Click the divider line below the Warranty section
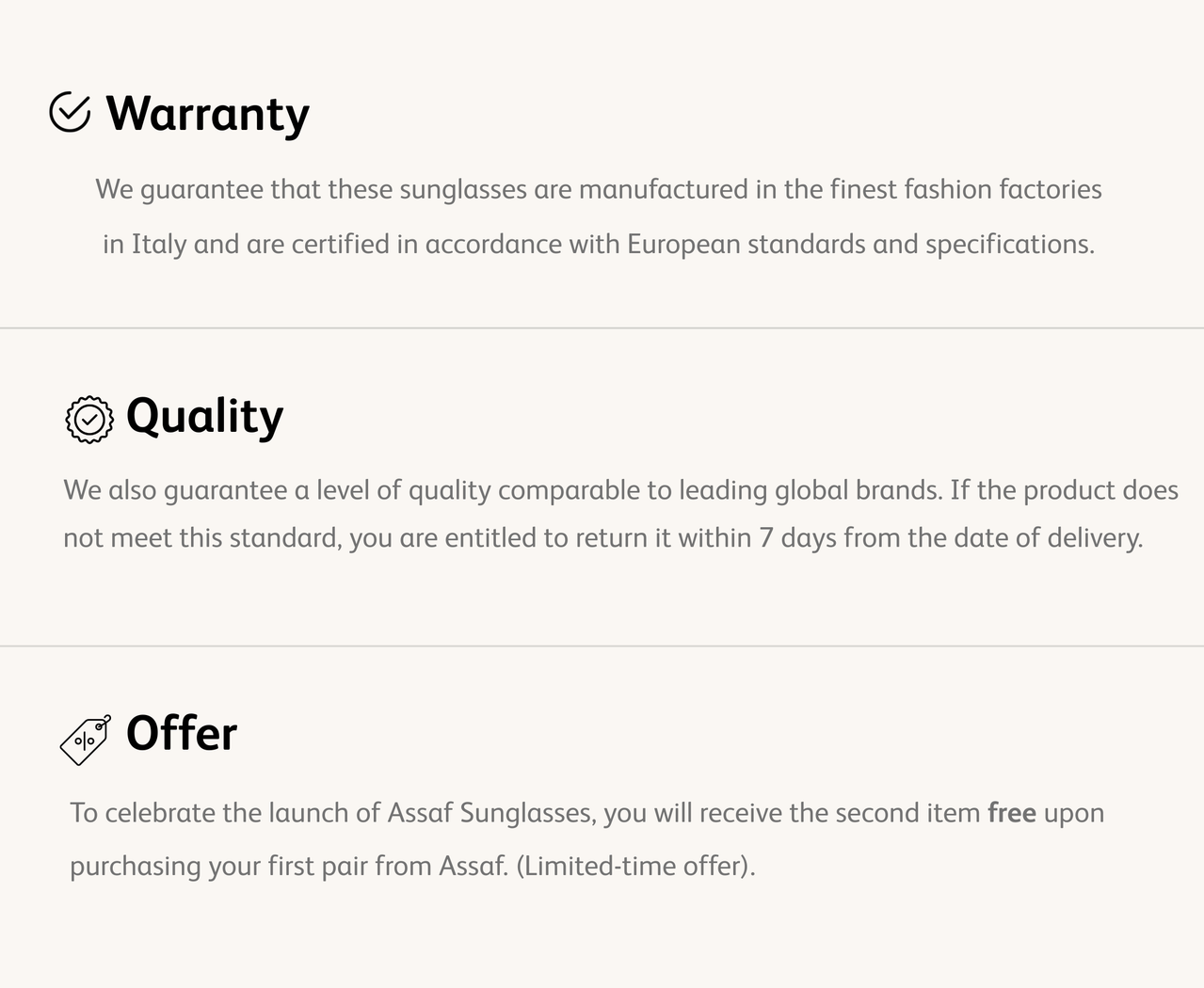1204x988 pixels. pos(602,328)
